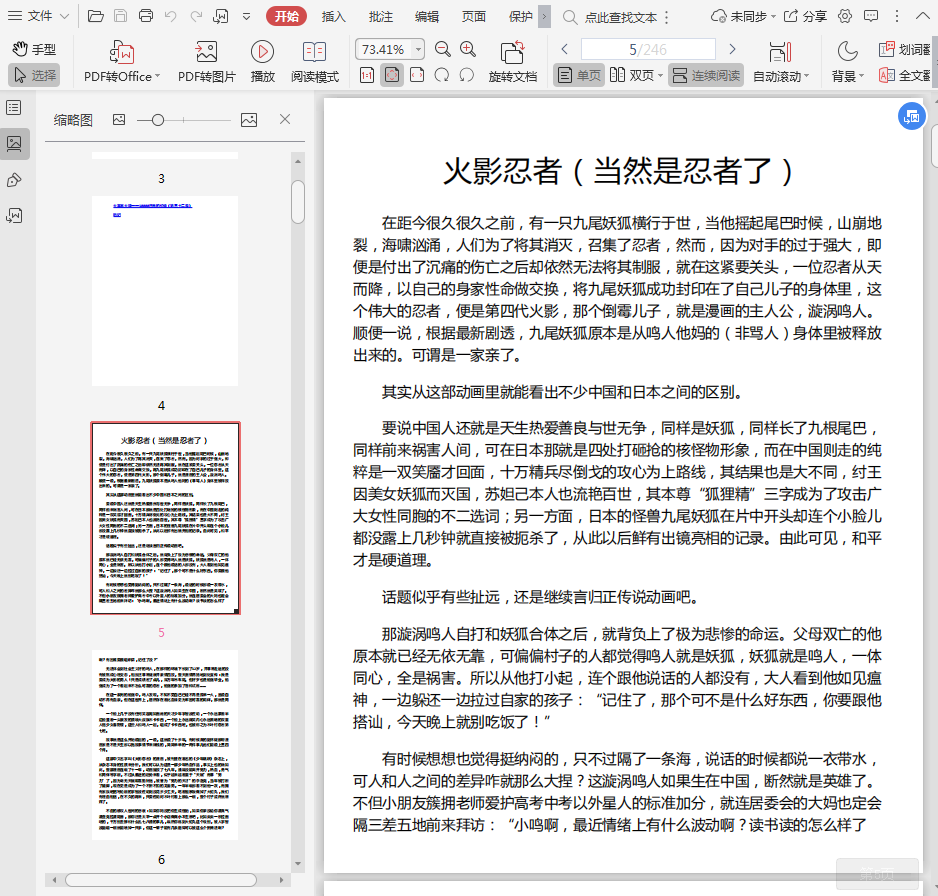Open the bookmarks outline sidebar icon
This screenshot has height=896, width=938.
[x=14, y=107]
